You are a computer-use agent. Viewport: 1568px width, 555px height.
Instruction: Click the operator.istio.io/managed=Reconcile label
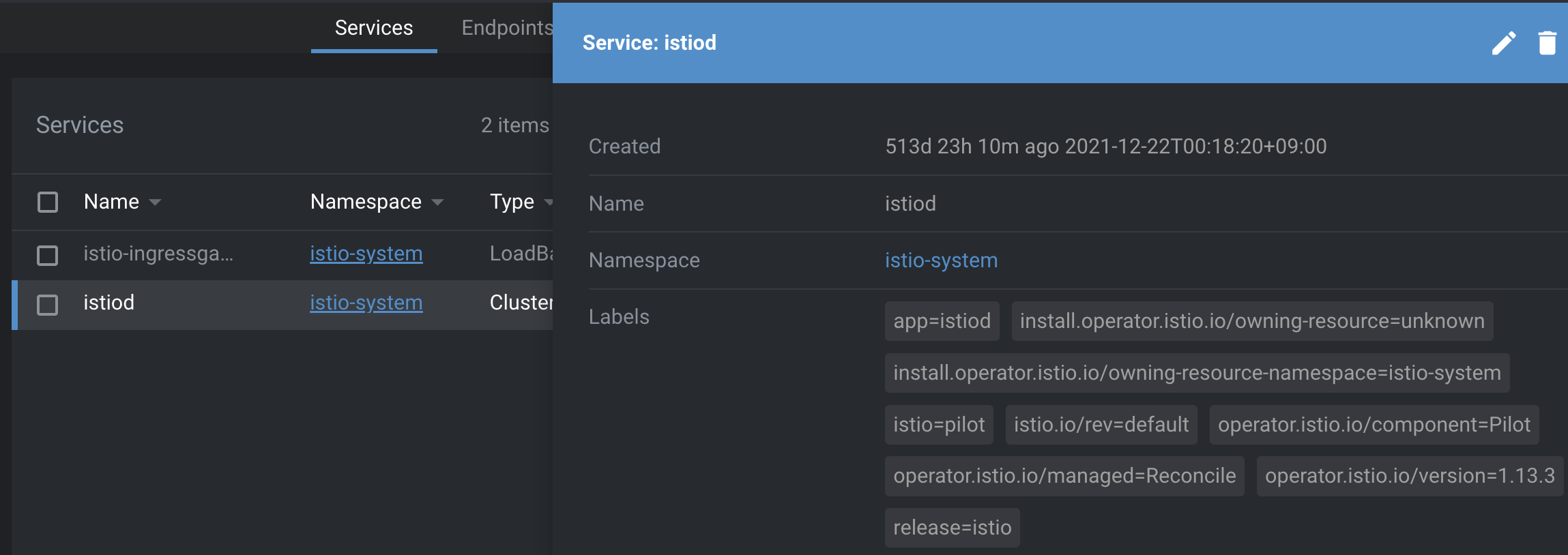[1064, 476]
